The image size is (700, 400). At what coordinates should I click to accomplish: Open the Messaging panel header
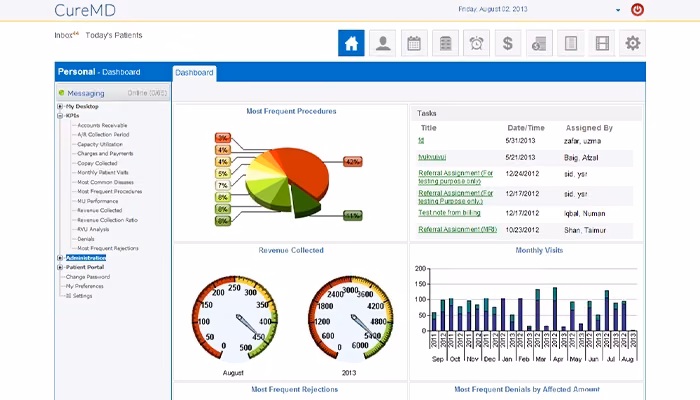112,93
